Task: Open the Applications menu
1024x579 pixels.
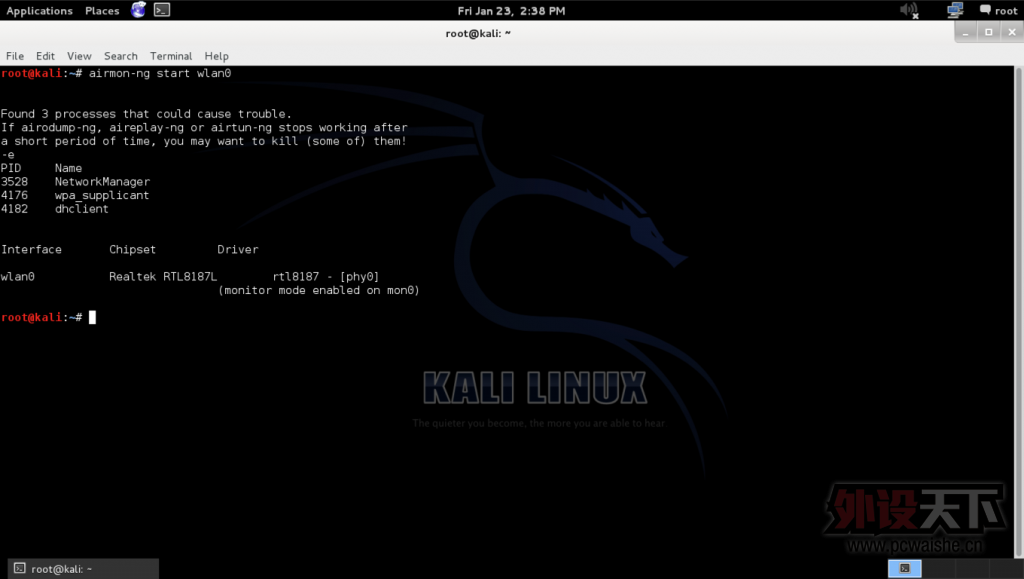Action: point(39,10)
